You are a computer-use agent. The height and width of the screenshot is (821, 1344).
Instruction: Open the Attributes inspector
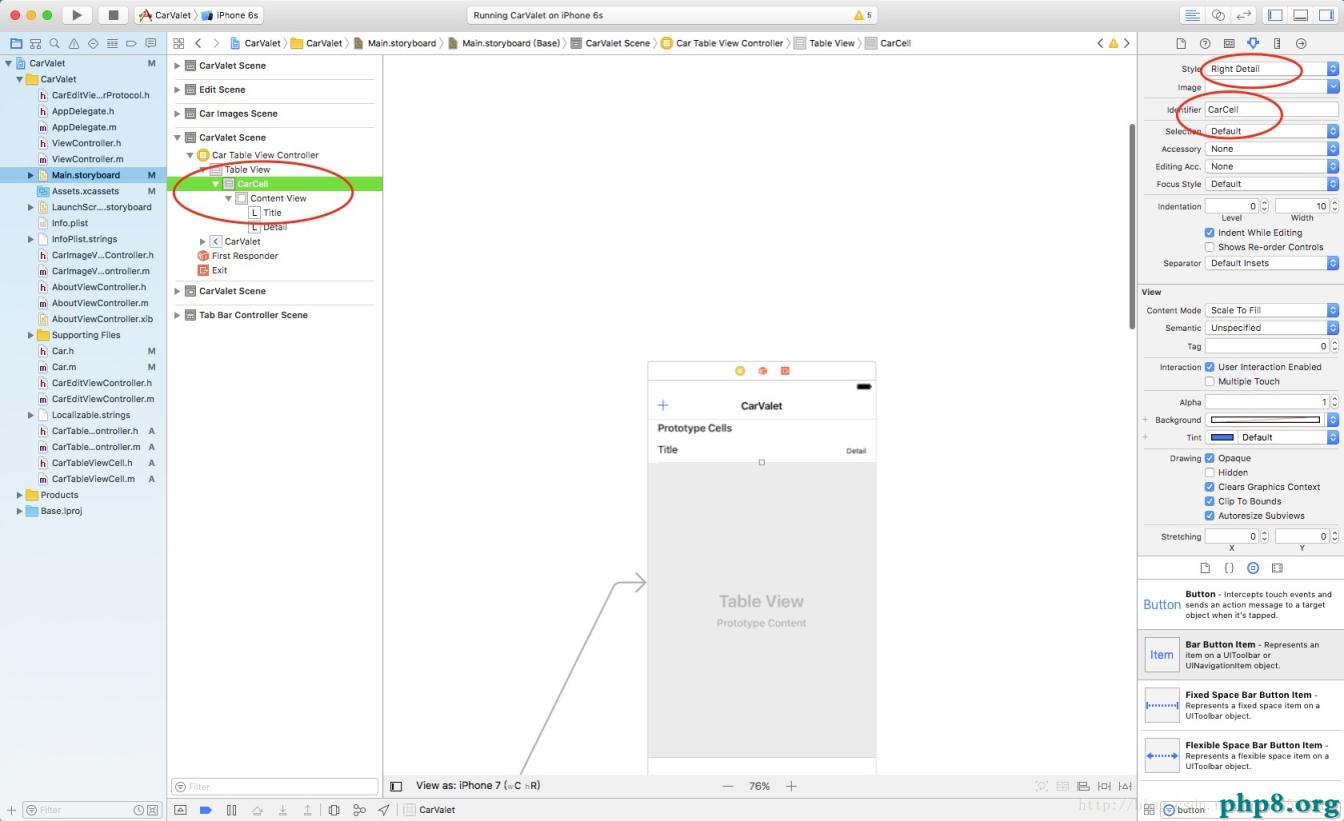click(1253, 44)
